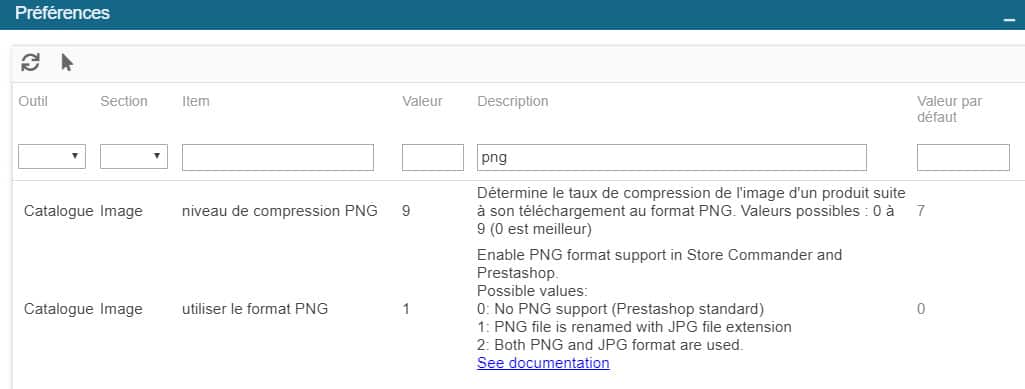Edit value 9 of PNG compression
Image resolution: width=1025 pixels, height=389 pixels.
pyautogui.click(x=406, y=212)
